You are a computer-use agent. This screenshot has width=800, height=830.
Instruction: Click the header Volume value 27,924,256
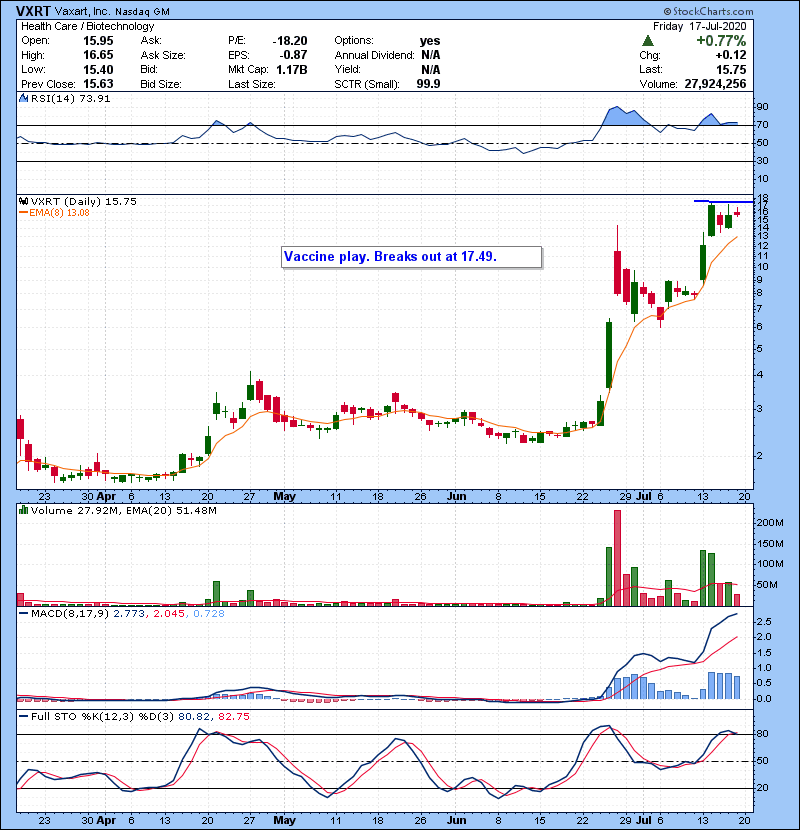pyautogui.click(x=715, y=84)
